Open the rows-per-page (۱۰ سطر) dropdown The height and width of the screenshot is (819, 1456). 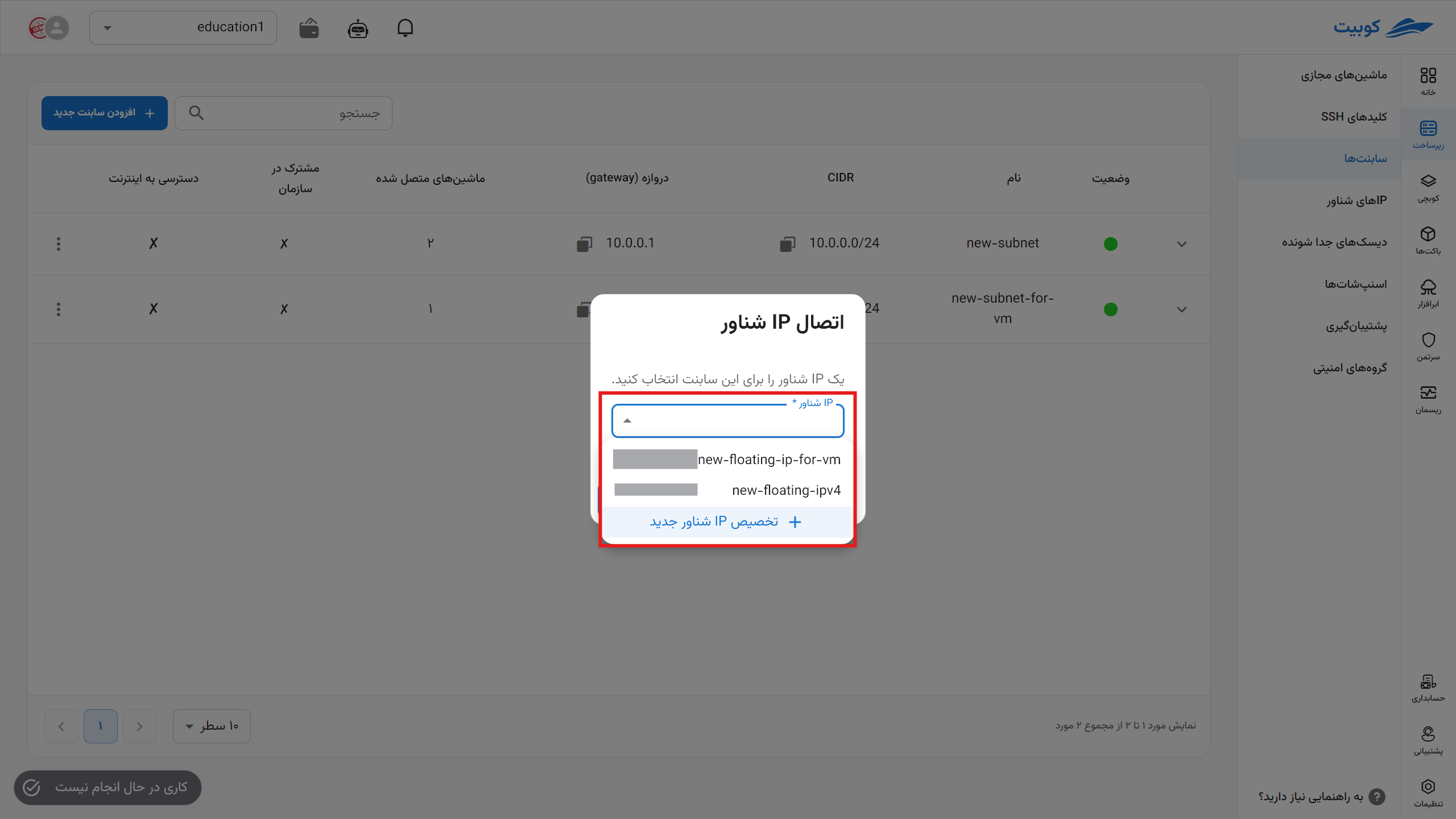click(x=212, y=726)
